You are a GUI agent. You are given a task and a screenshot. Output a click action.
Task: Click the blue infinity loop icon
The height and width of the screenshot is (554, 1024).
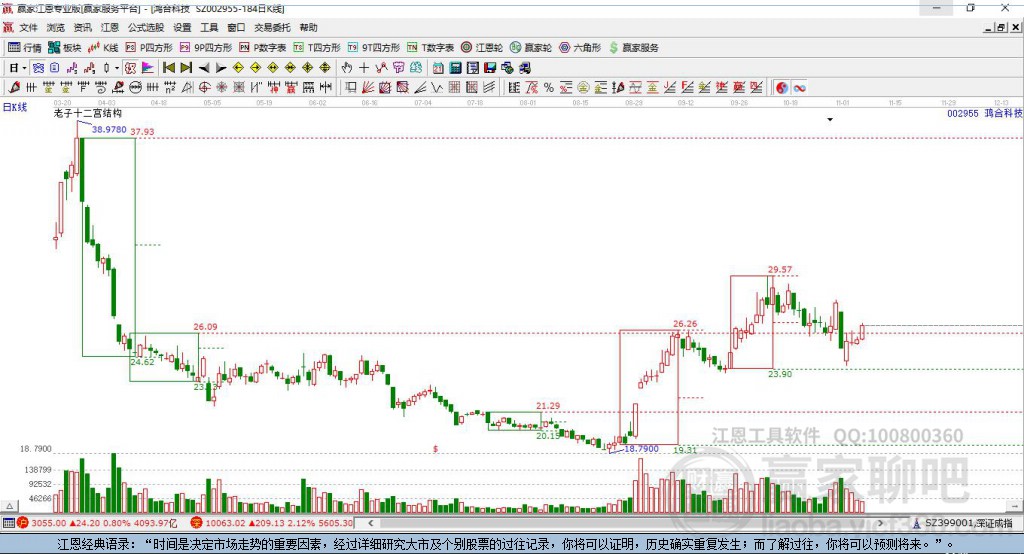[799, 88]
